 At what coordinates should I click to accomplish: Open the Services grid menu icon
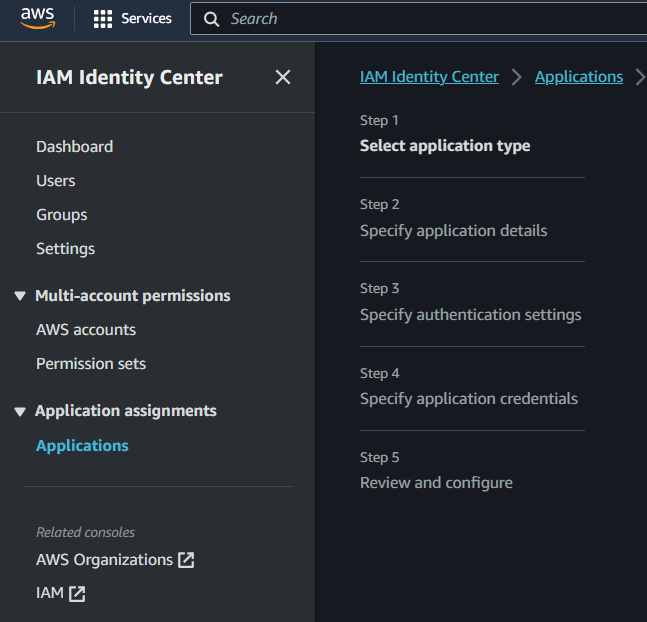(103, 19)
